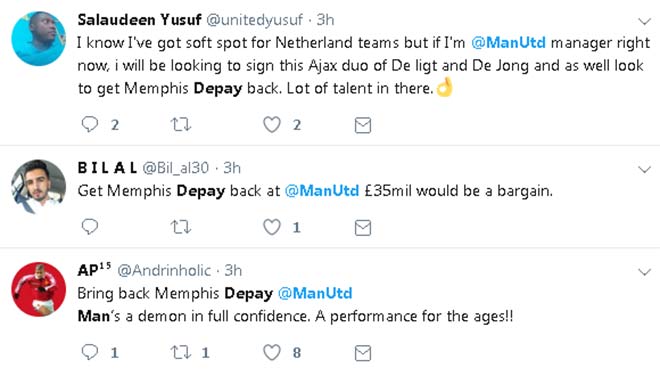
Task: Send AP15's tweet via envelope icon
Action: (363, 353)
